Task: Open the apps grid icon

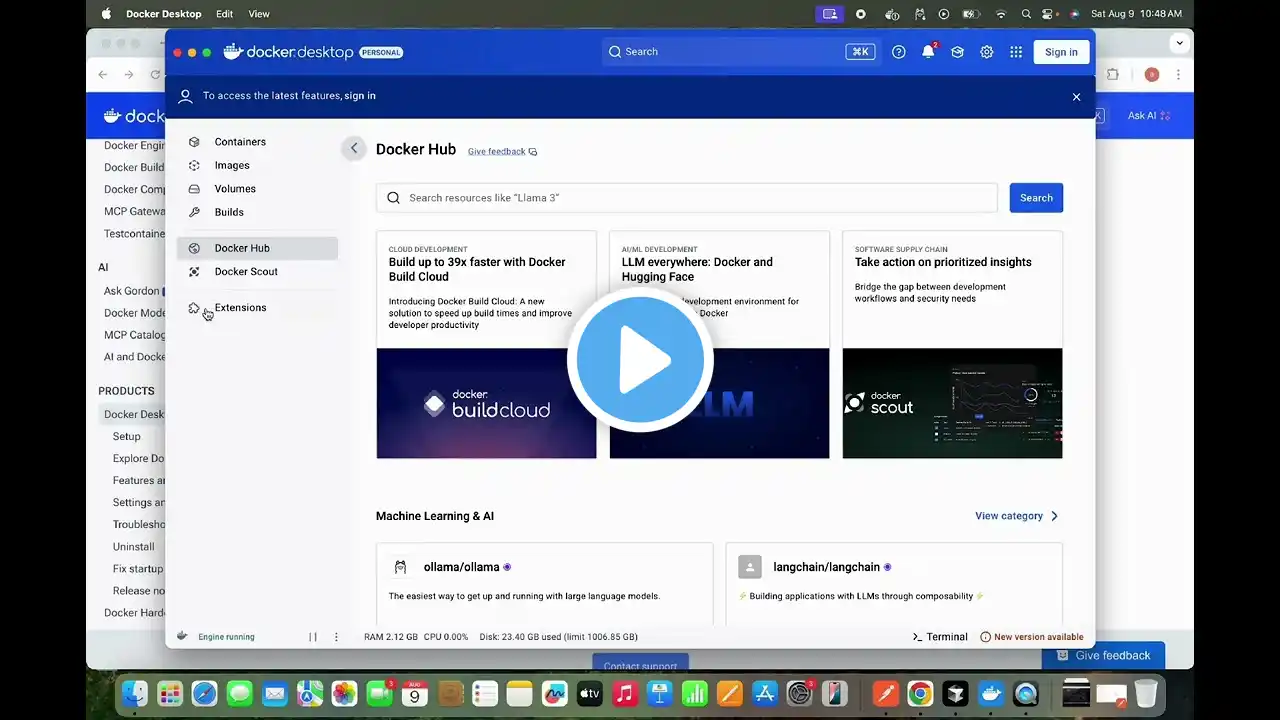Action: tap(1016, 52)
